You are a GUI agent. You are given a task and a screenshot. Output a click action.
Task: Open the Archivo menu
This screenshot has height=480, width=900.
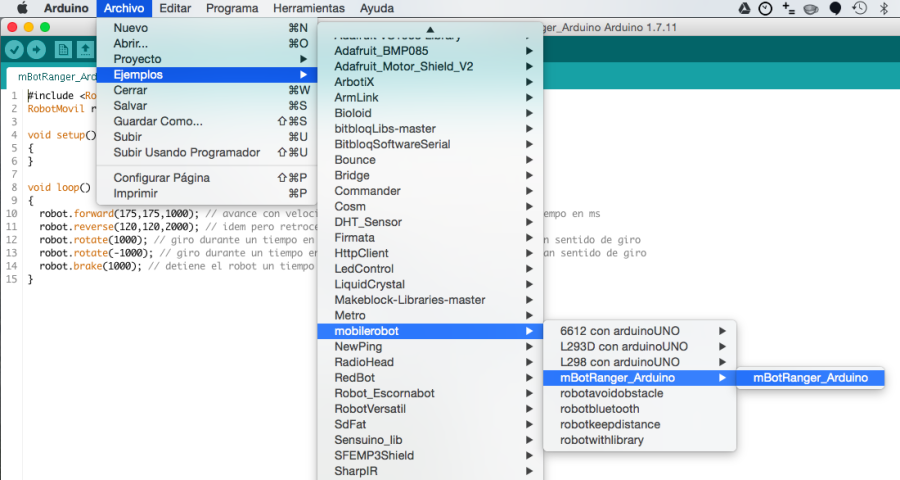point(124,8)
